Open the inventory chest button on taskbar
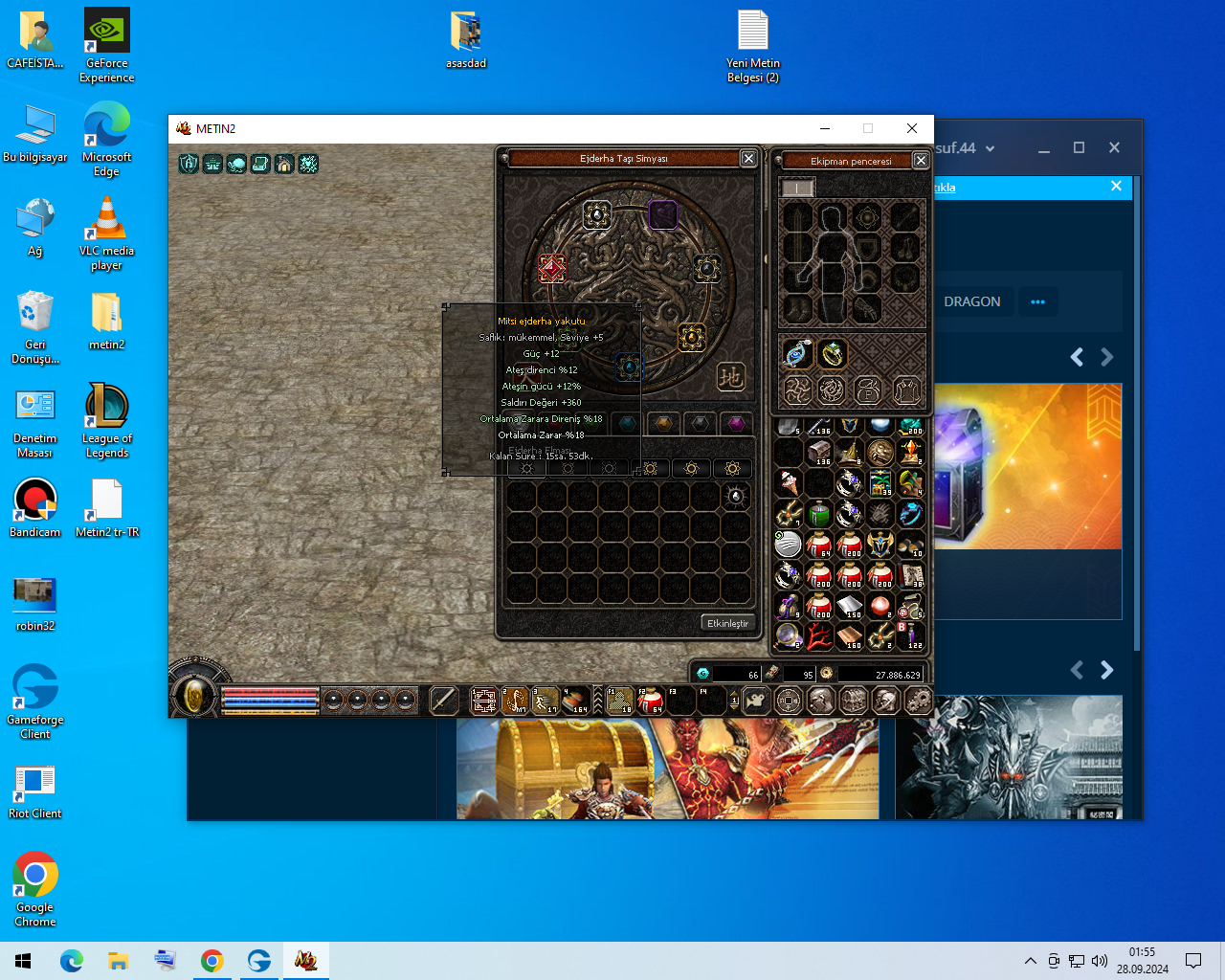Screen dimensions: 1225x980 tap(854, 702)
